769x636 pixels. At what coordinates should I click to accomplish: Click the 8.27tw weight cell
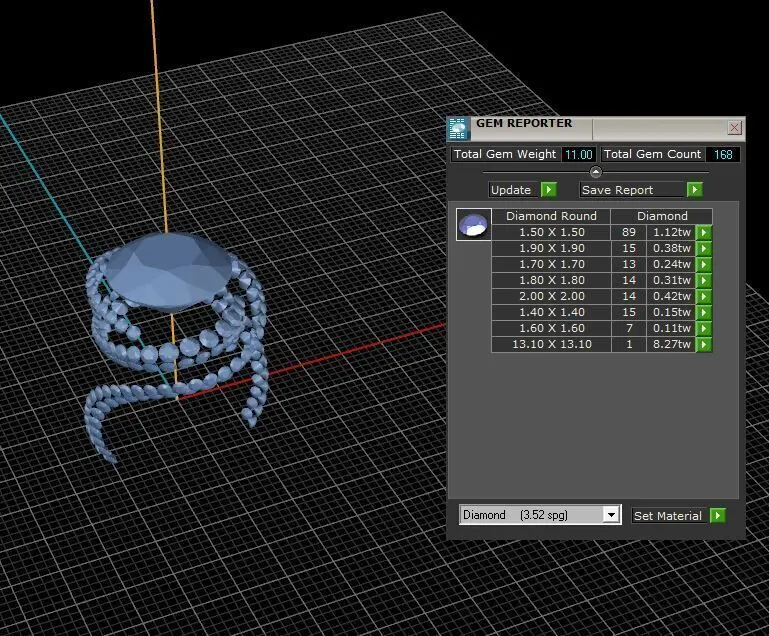pyautogui.click(x=671, y=344)
